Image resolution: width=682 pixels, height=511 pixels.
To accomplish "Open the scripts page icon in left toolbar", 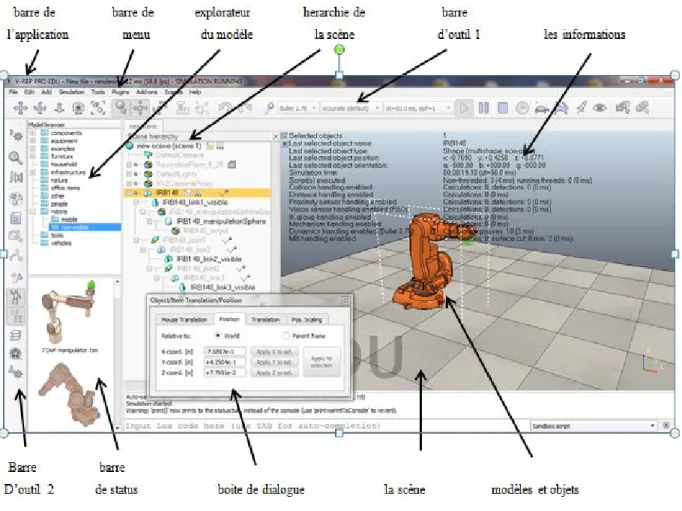I will click(16, 217).
